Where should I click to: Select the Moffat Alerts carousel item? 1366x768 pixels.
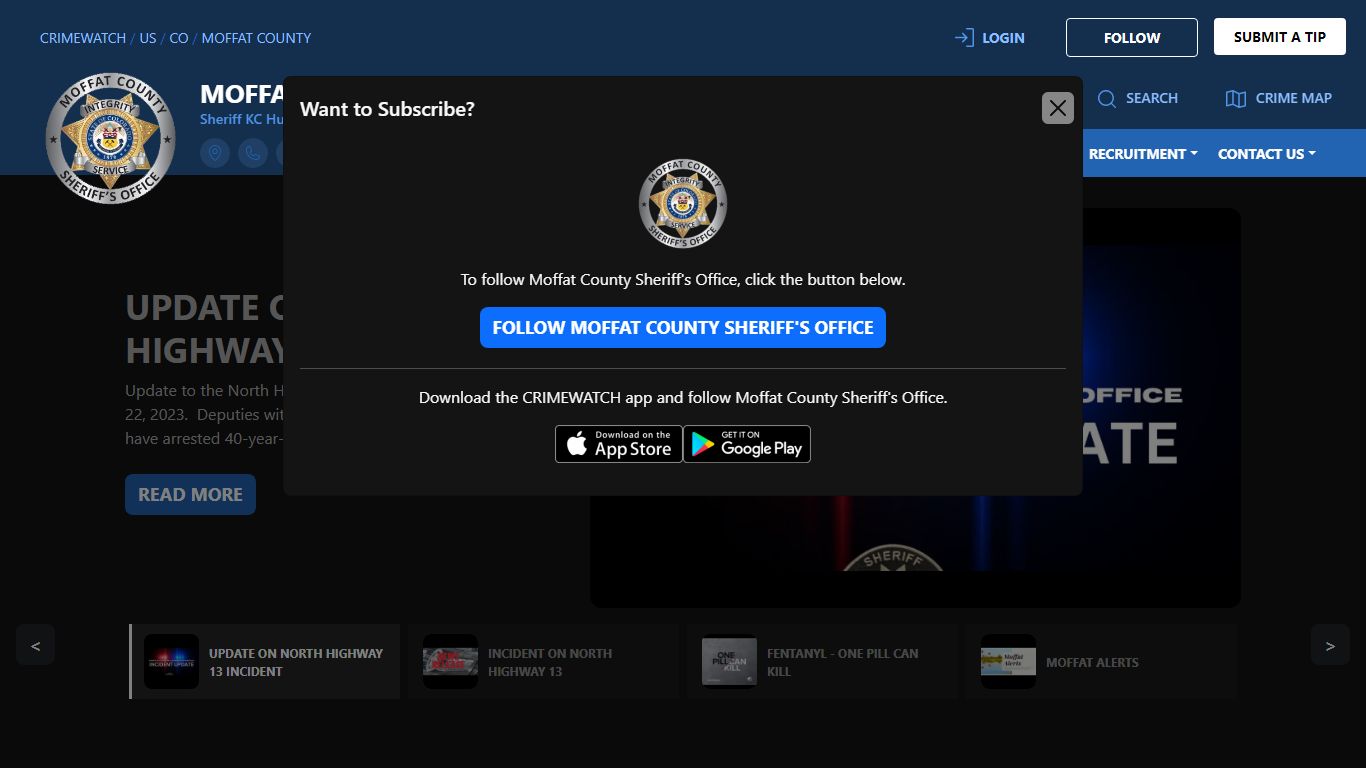(1101, 662)
